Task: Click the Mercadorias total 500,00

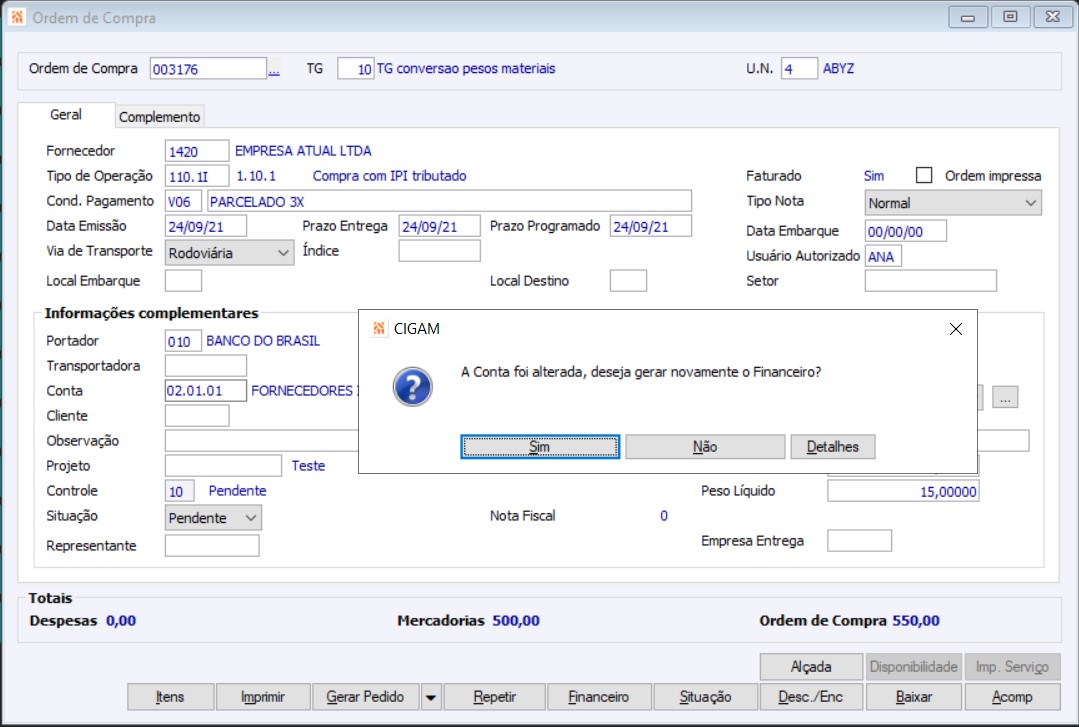Action: 516,620
